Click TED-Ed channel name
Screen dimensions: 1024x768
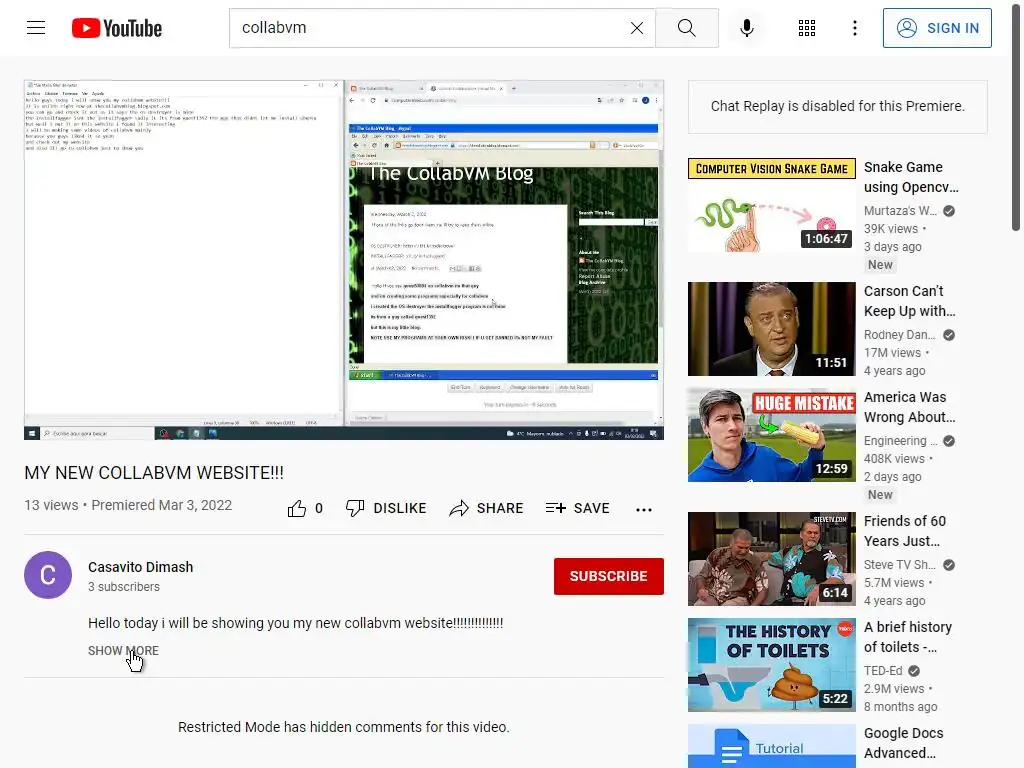883,671
